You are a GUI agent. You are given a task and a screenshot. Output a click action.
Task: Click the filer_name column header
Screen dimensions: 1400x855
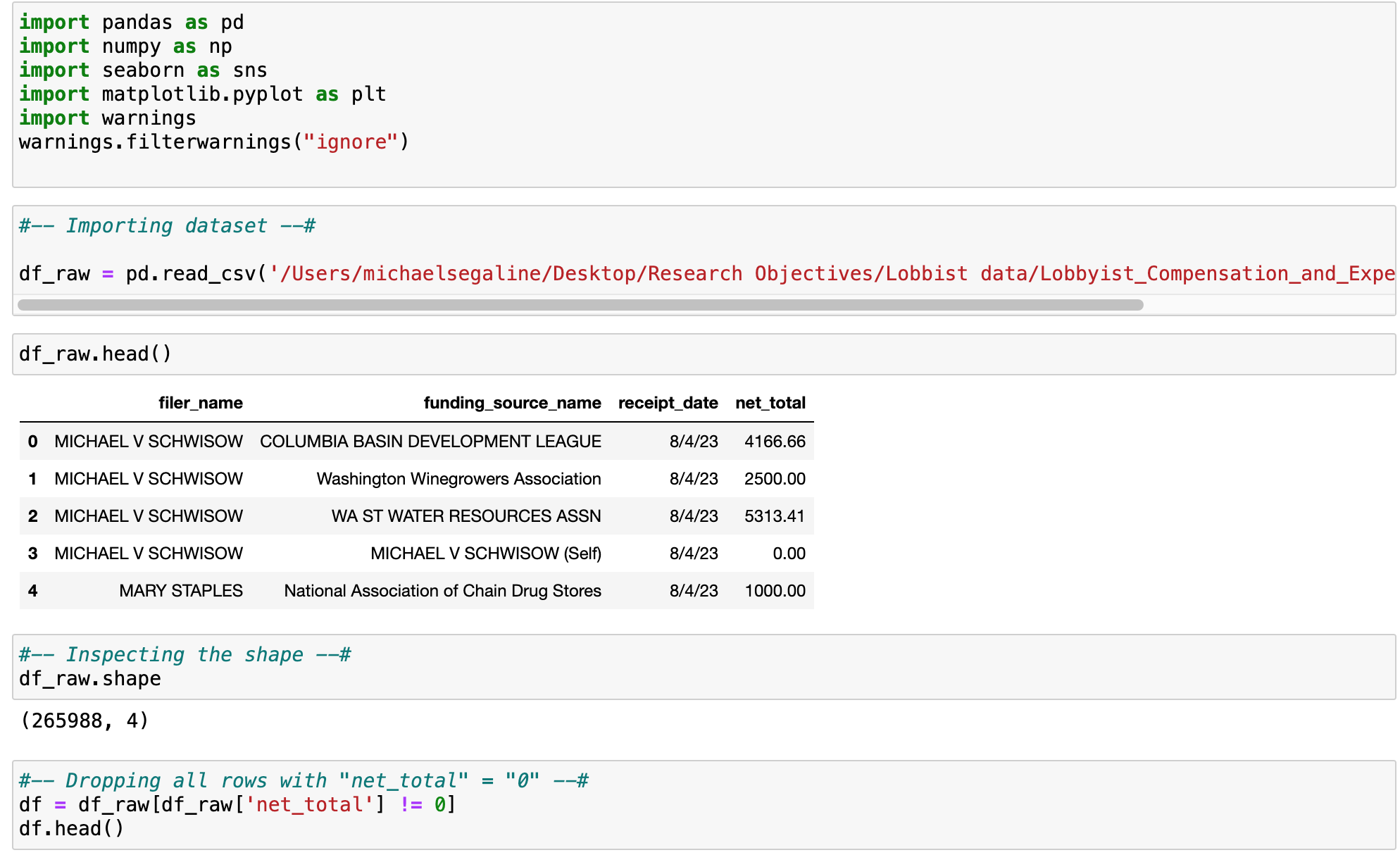[x=200, y=403]
